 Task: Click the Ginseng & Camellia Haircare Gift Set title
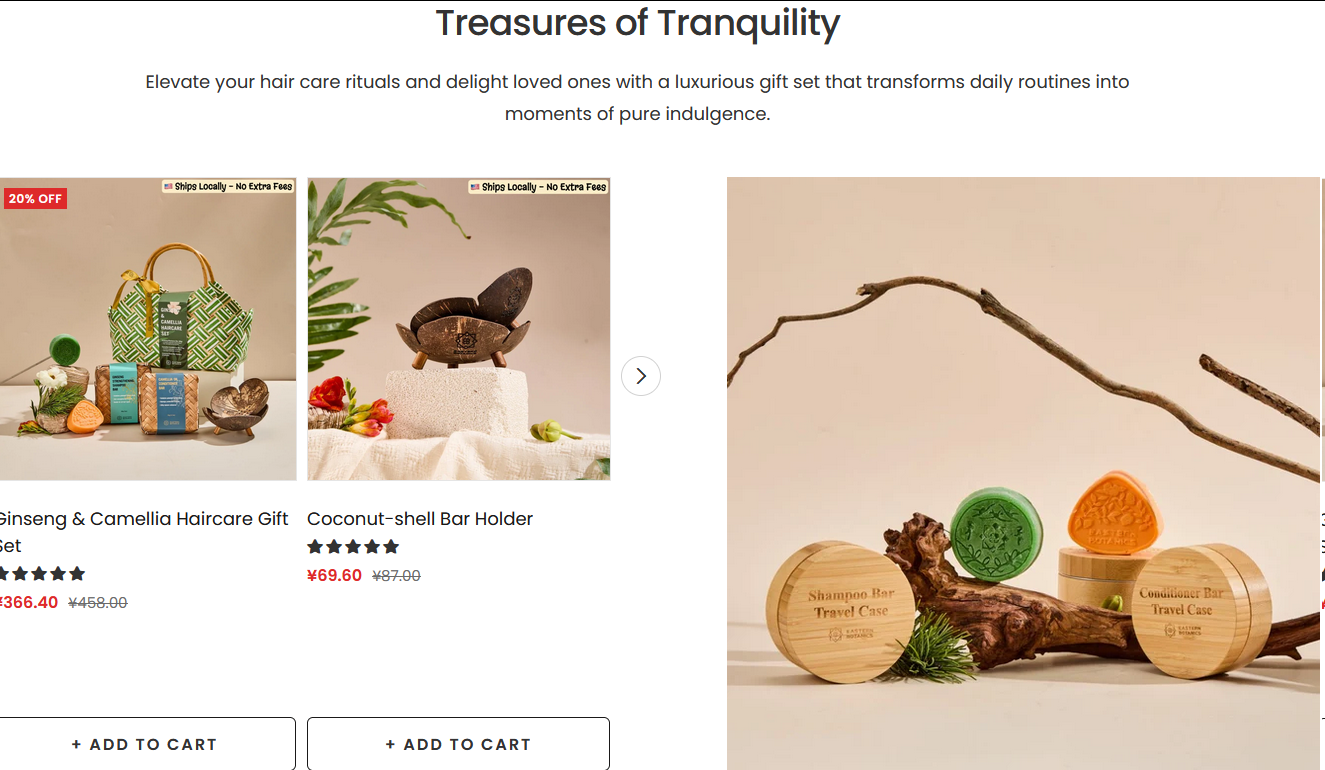pyautogui.click(x=143, y=532)
